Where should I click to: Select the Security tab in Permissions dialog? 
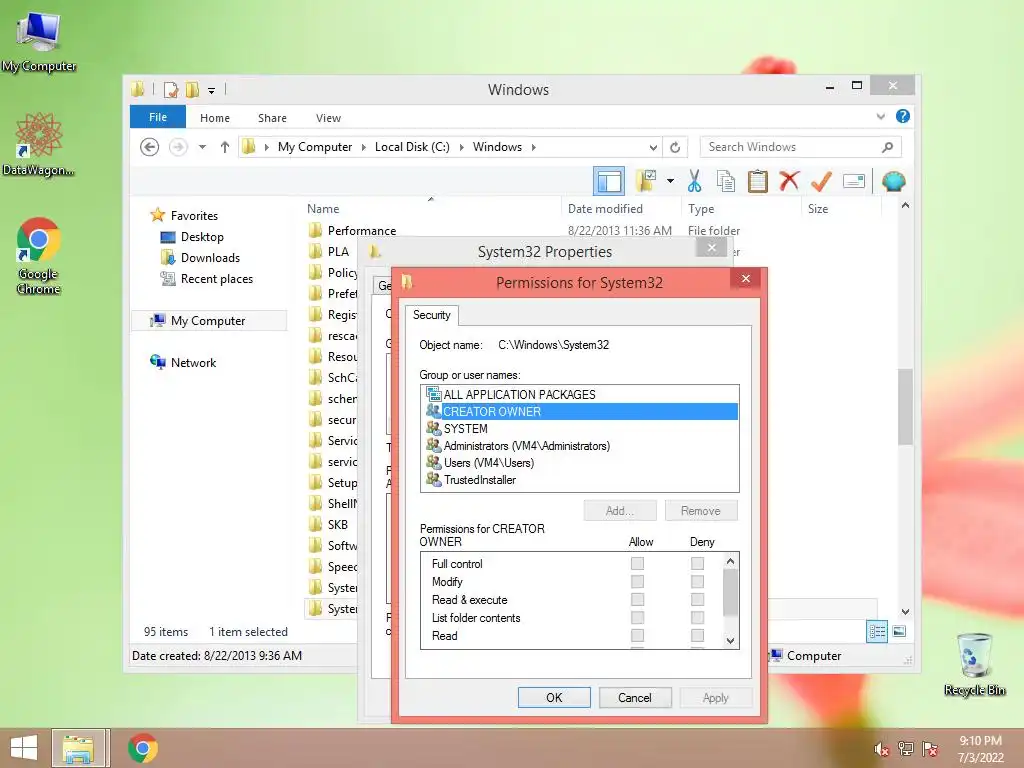(x=432, y=315)
